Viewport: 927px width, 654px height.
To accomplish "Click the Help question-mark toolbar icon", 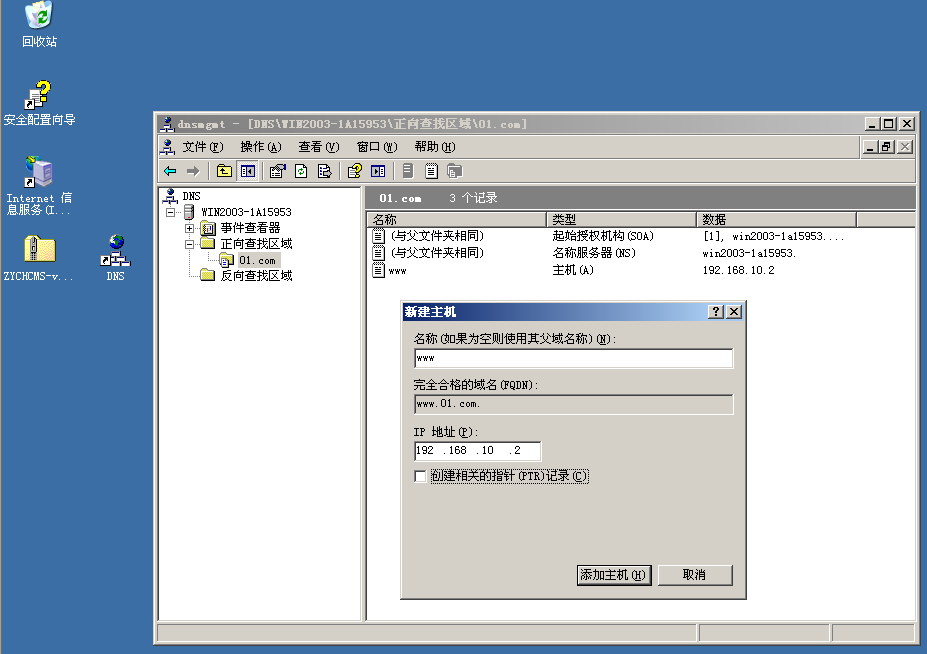I will click(x=355, y=171).
